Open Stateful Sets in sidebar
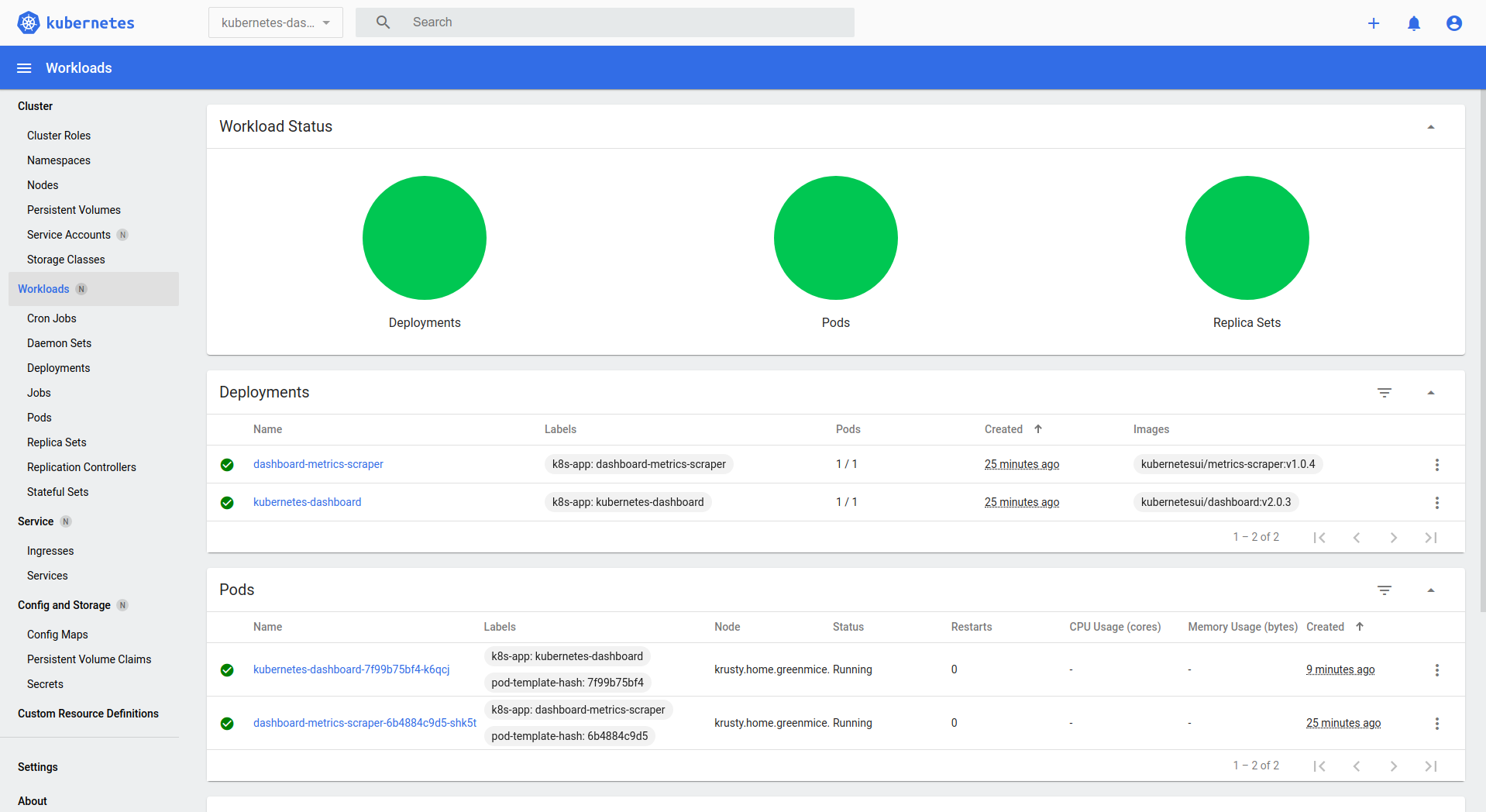1486x812 pixels. pos(58,492)
